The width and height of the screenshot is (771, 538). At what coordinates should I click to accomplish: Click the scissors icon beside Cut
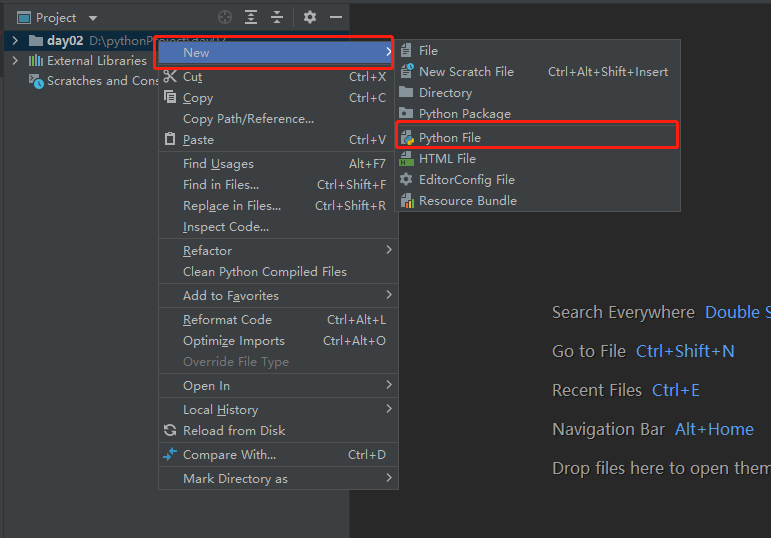tap(169, 77)
